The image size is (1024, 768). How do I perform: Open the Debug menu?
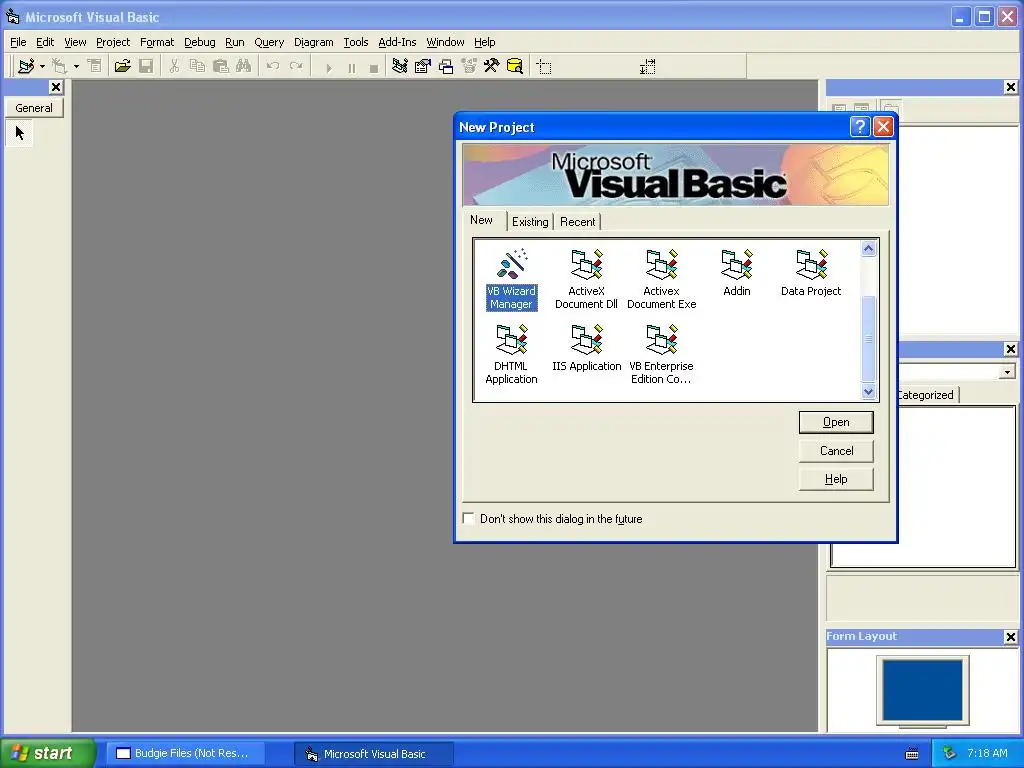(200, 42)
